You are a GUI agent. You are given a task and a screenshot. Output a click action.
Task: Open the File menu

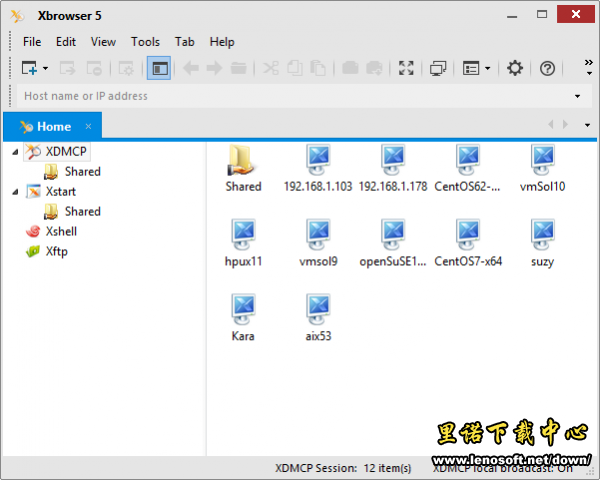click(x=32, y=42)
